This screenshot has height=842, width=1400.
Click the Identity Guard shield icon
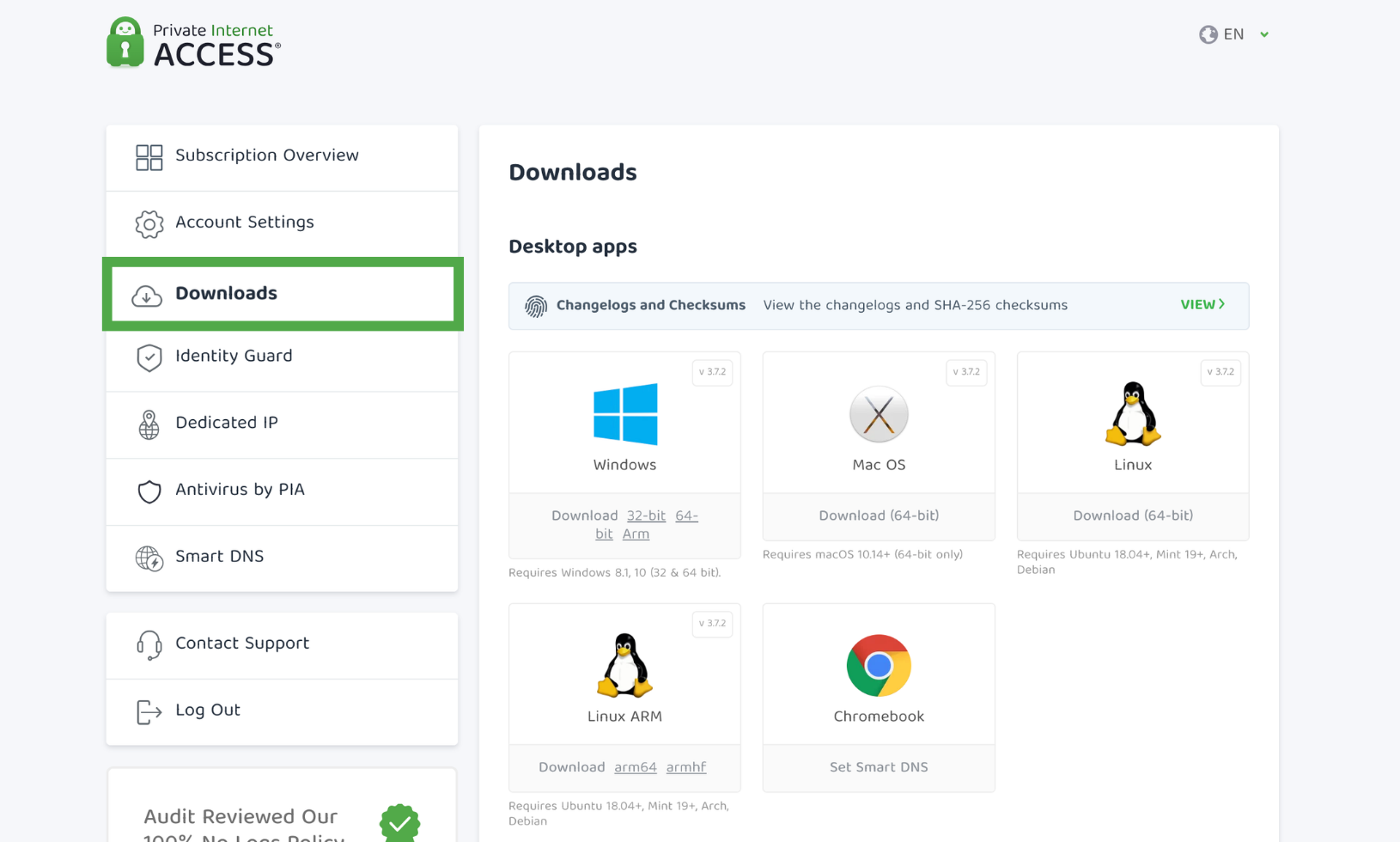point(149,357)
